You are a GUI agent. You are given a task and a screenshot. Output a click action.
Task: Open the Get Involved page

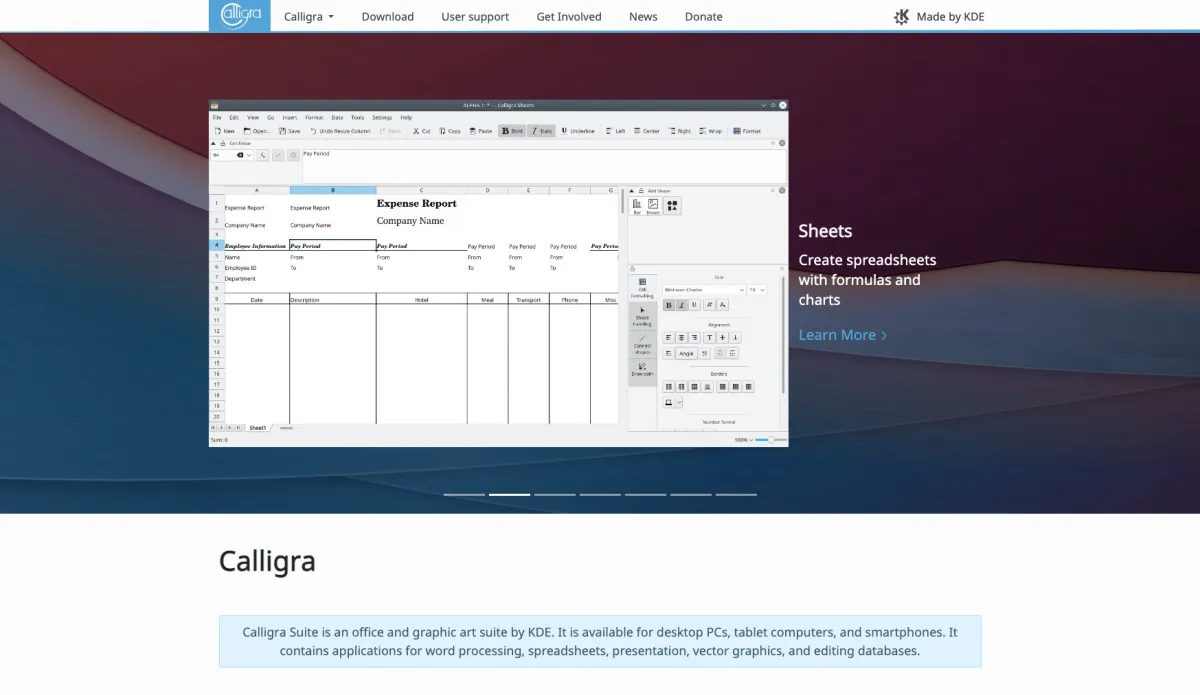click(x=569, y=17)
